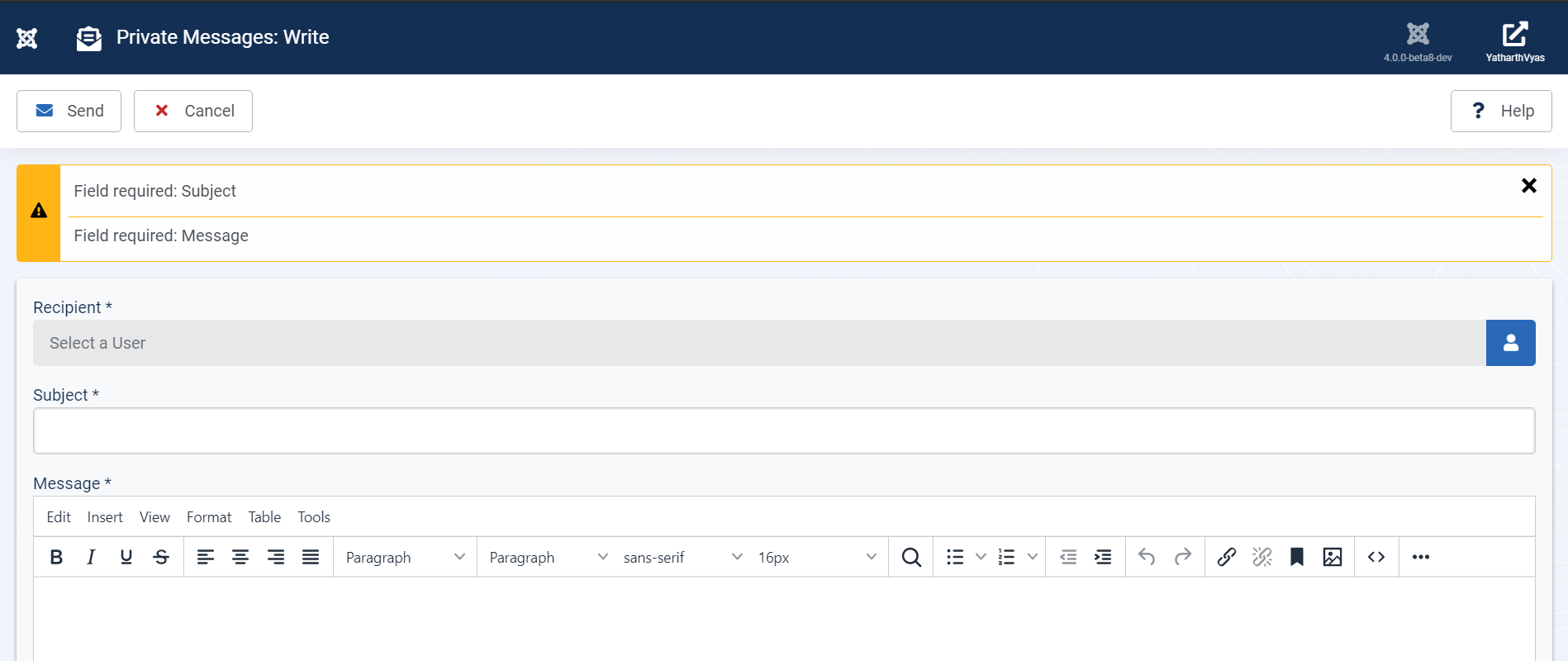The image size is (1568, 661).
Task: Open the editor Edit menu
Action: (59, 517)
